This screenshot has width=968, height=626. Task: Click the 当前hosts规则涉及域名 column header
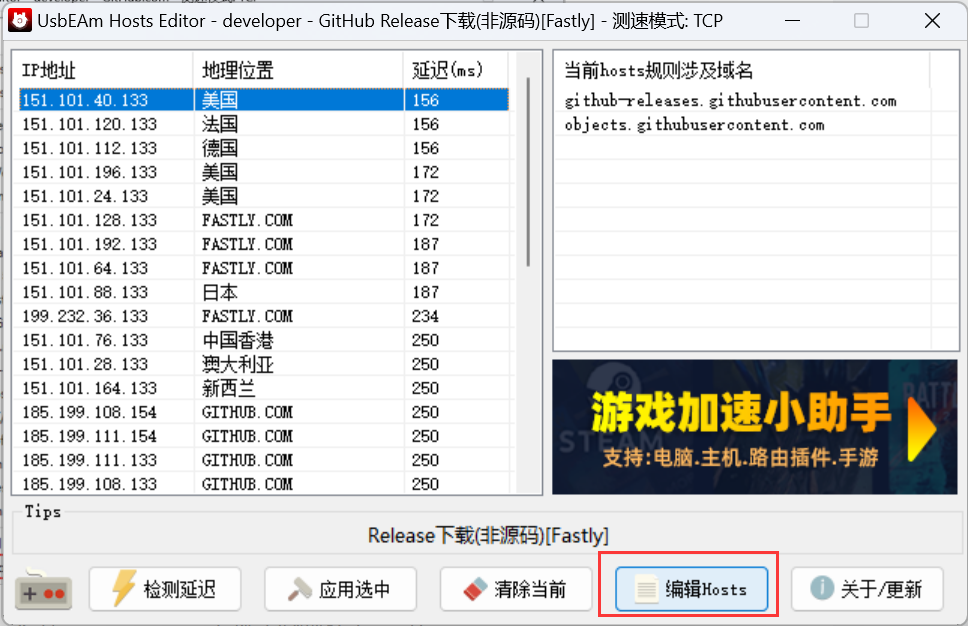click(x=742, y=70)
